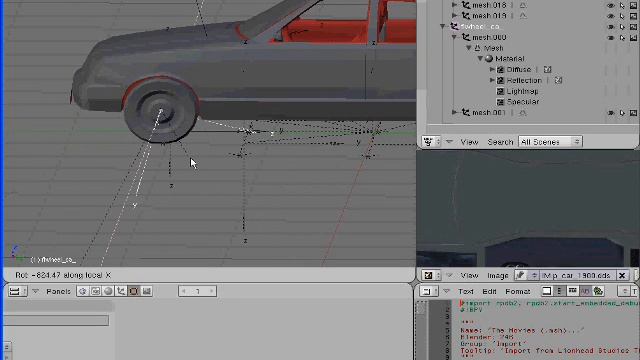The height and width of the screenshot is (360, 640).
Task: Toggle syntax highlighting AB button
Action: click(x=585, y=291)
